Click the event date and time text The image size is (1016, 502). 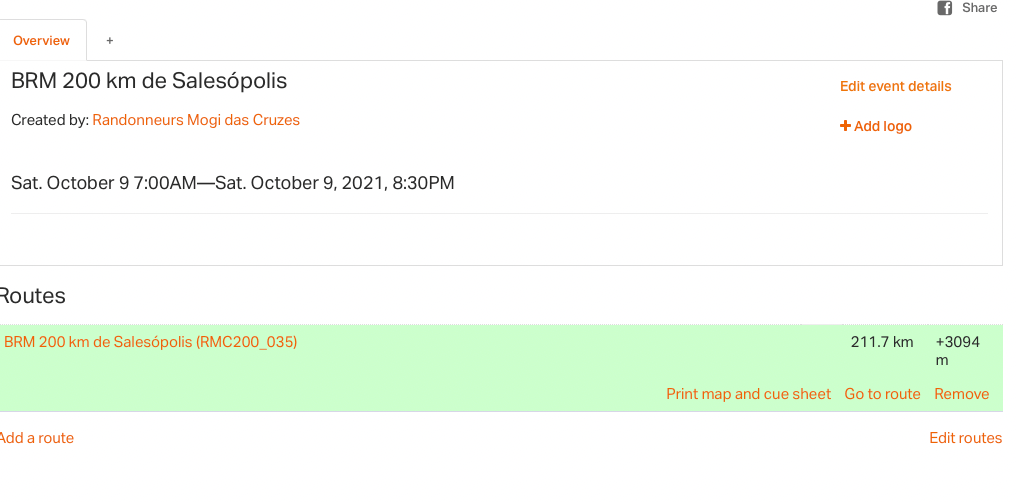click(232, 183)
